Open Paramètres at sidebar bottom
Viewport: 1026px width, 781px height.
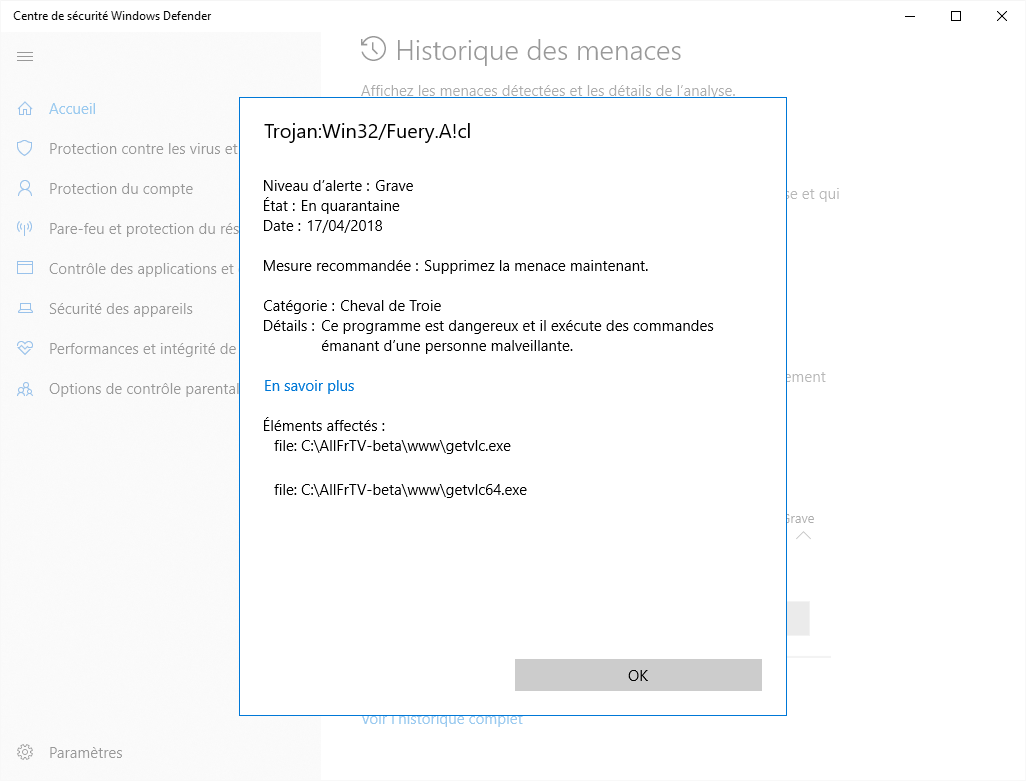86,752
